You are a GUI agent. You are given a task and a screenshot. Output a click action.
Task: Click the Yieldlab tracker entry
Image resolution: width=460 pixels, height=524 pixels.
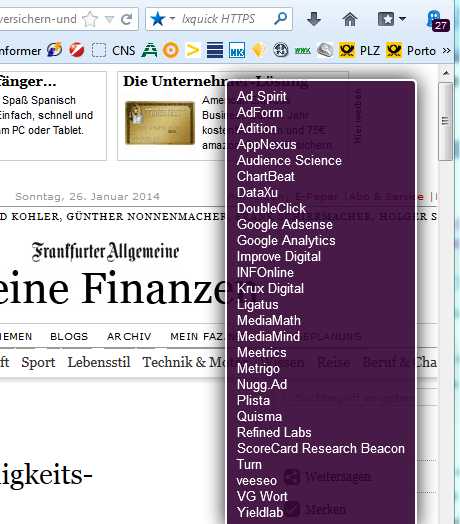[260, 512]
